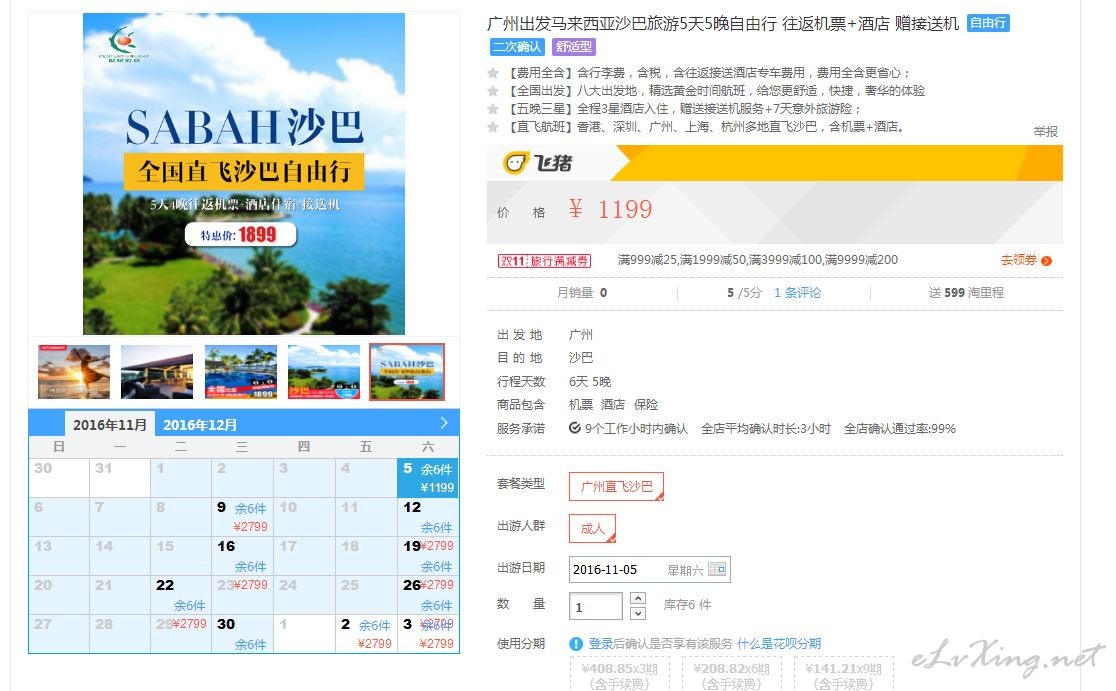Click the 举报 report link
Viewport: 1116px width, 691px height.
[x=1046, y=132]
